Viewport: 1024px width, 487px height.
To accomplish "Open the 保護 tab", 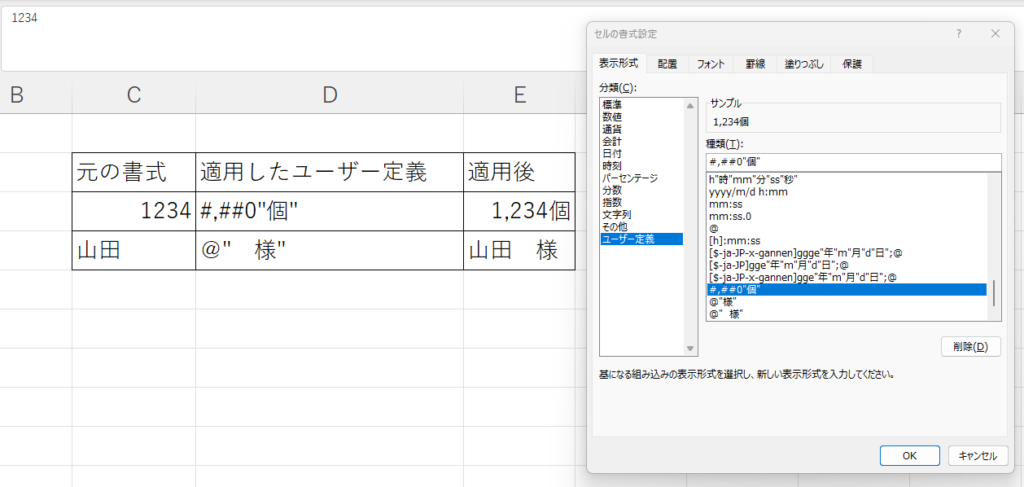I will point(852,64).
